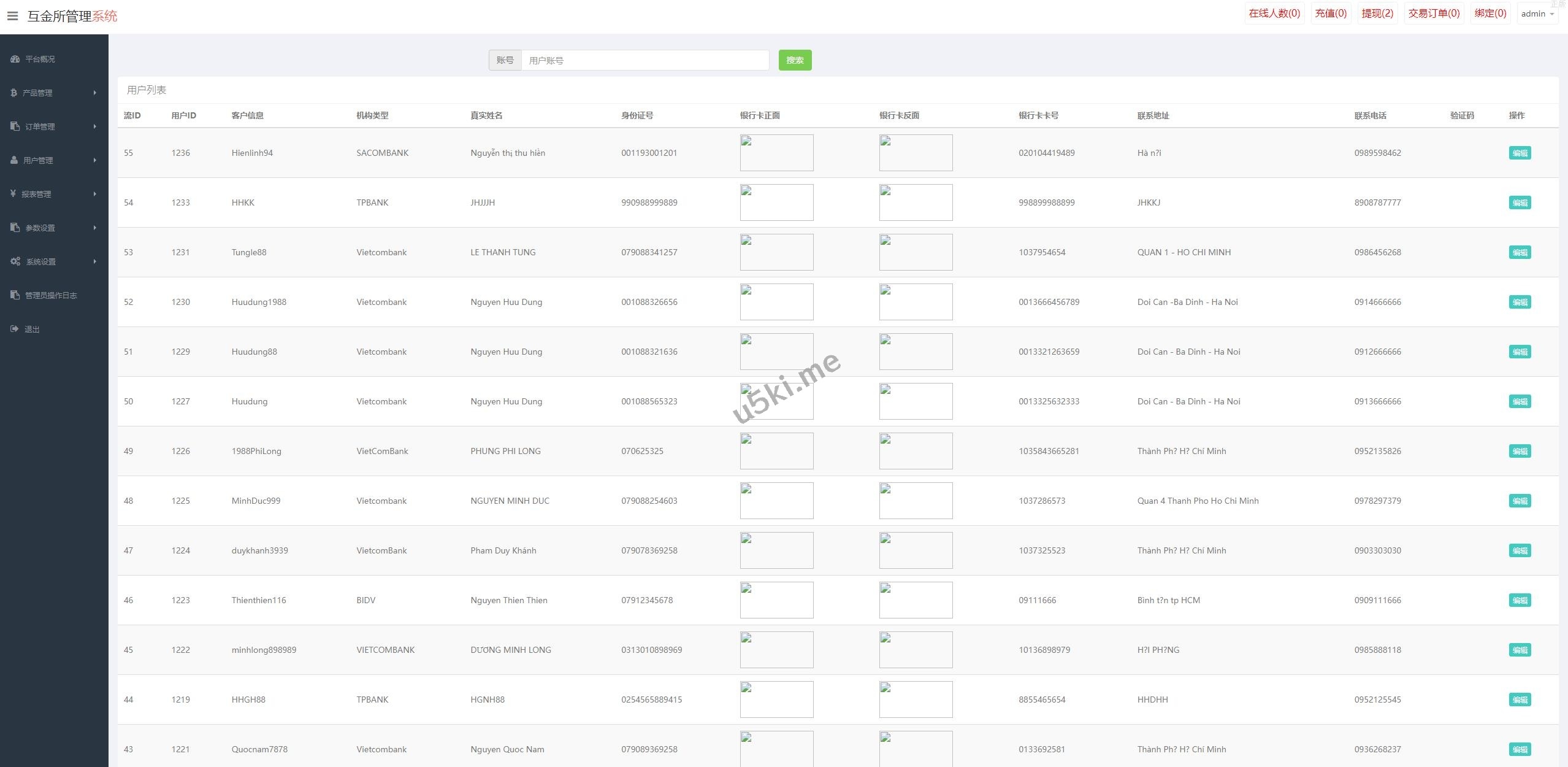Click the 用户账号 search input field

(x=644, y=60)
